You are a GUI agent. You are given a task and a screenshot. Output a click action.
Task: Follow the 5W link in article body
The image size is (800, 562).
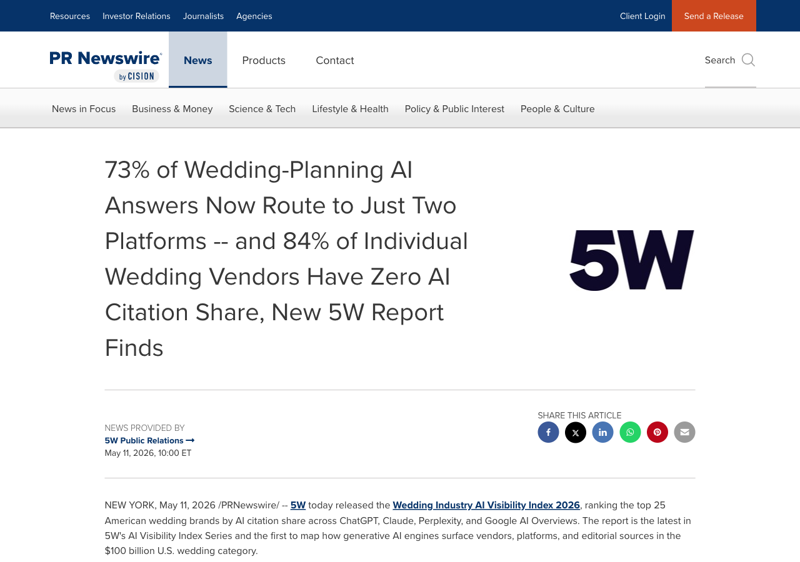[298, 505]
